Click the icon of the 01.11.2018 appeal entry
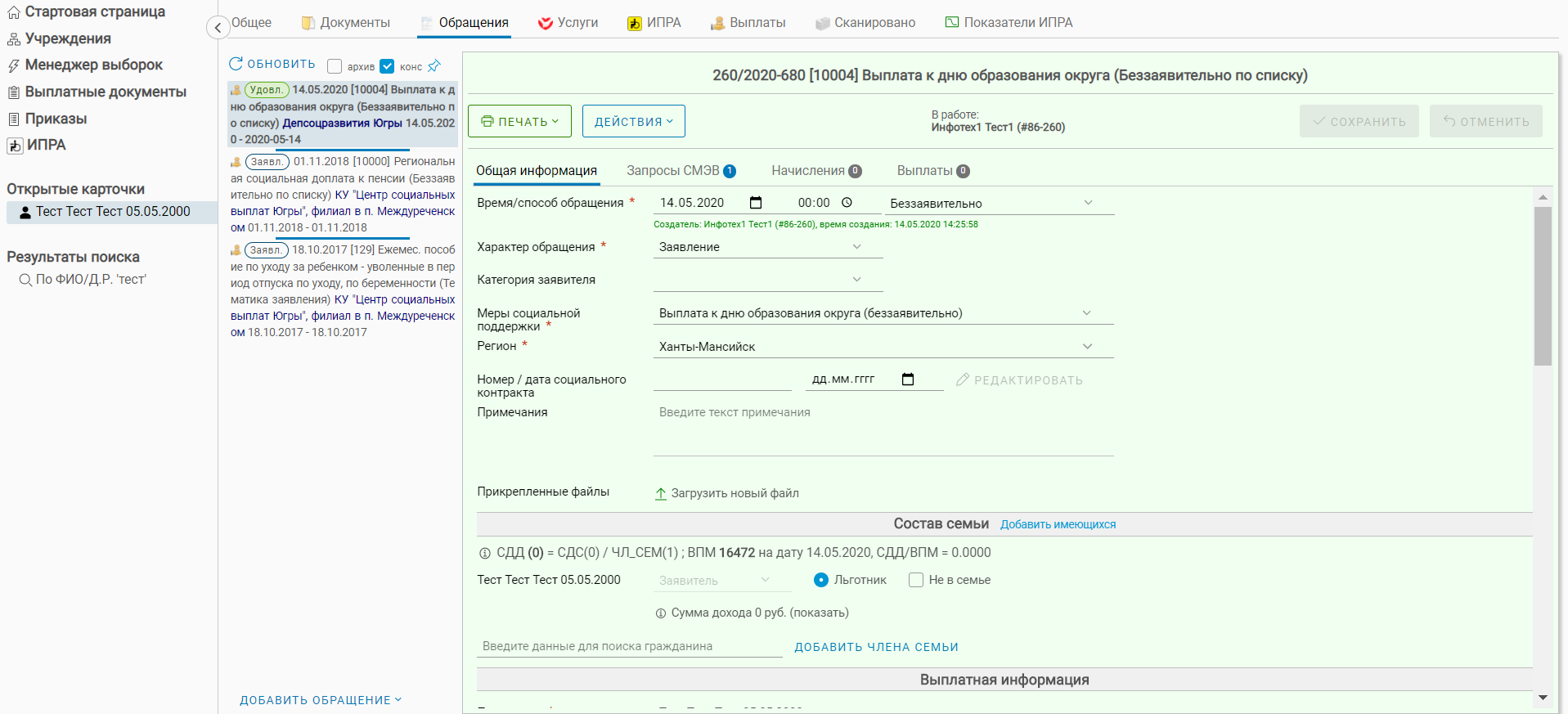The height and width of the screenshot is (714, 1568). 236,162
